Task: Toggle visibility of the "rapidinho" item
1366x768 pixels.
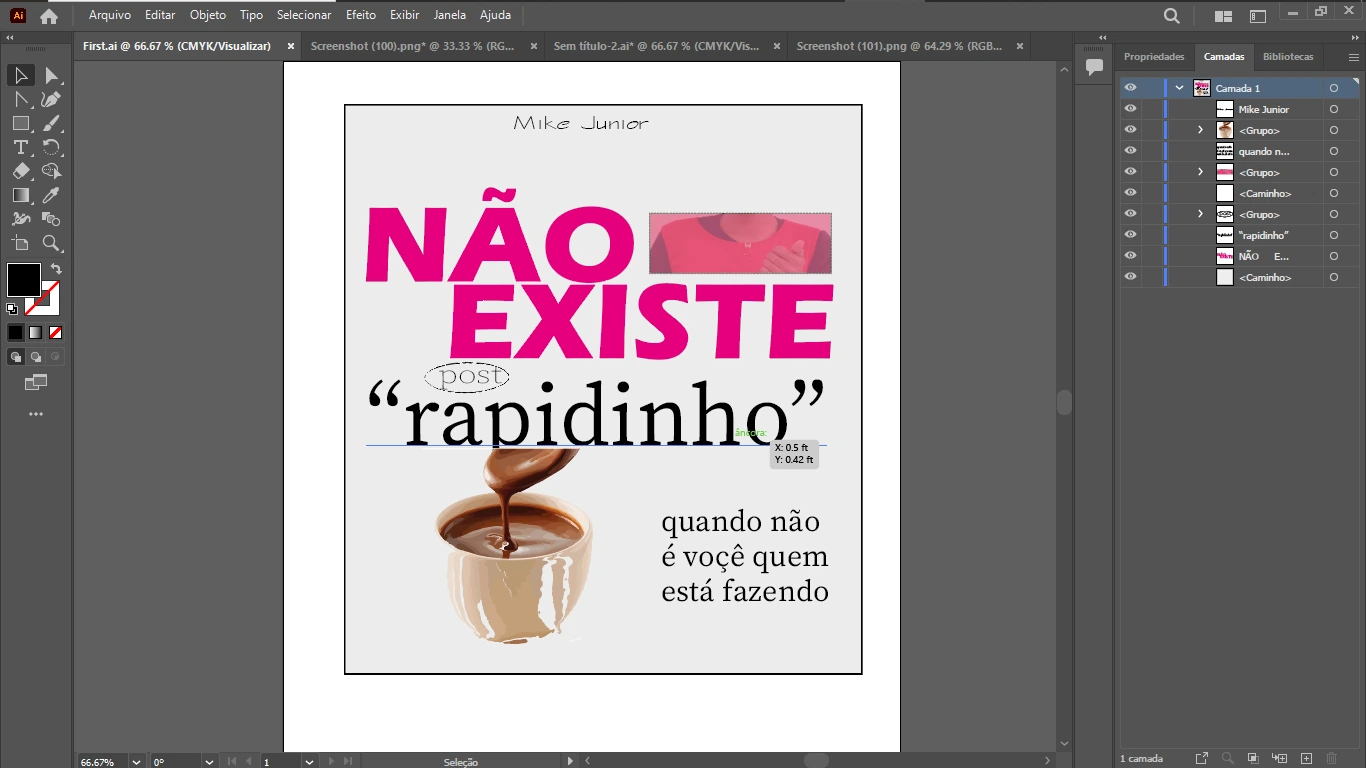Action: coord(1130,235)
